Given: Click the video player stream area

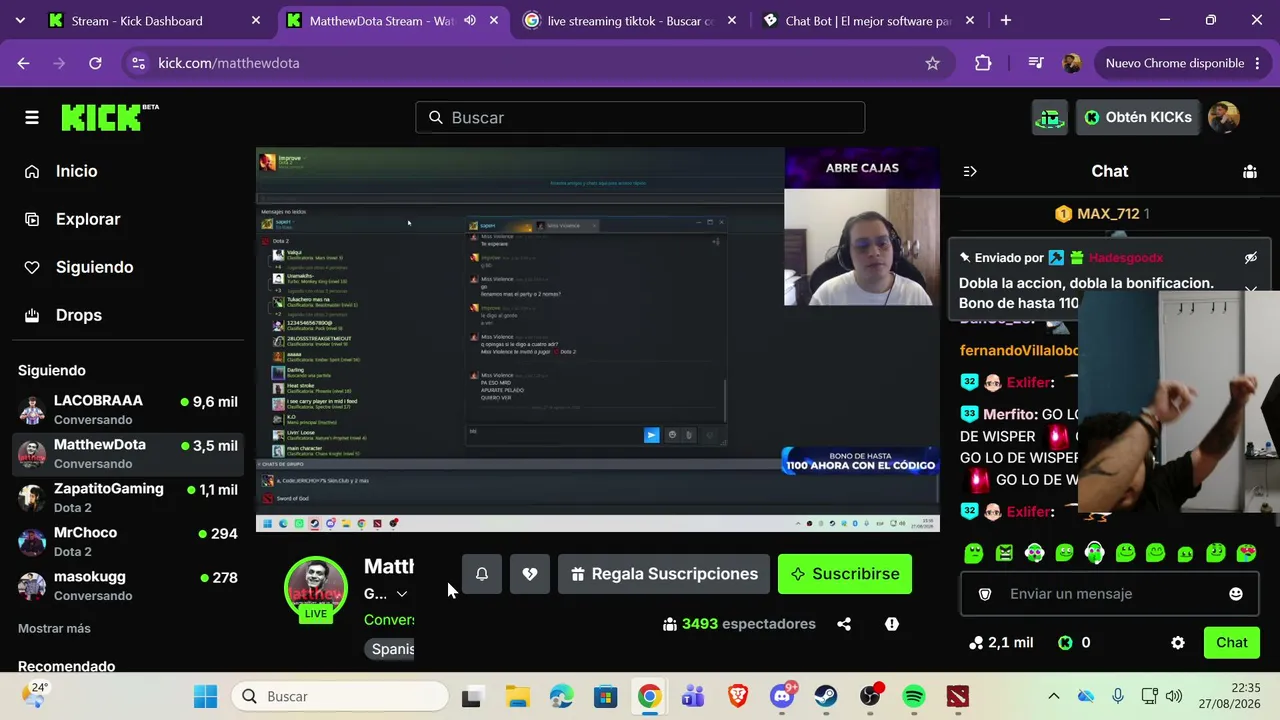Looking at the screenshot, I should click(x=598, y=340).
